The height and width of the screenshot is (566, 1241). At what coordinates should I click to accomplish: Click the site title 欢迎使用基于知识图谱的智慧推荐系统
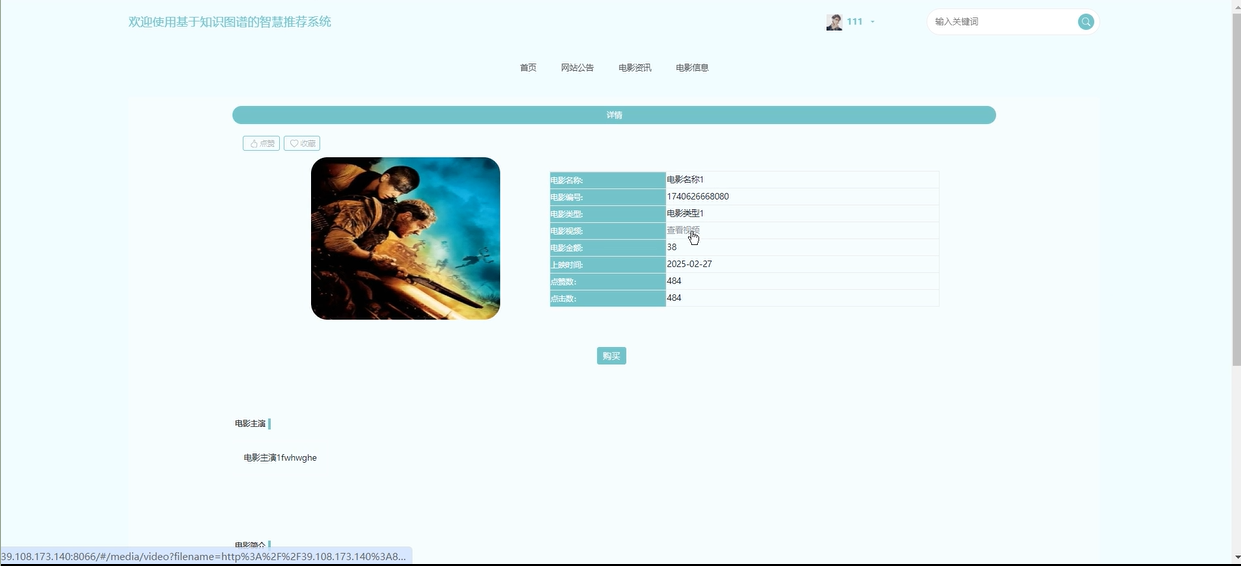tap(230, 22)
